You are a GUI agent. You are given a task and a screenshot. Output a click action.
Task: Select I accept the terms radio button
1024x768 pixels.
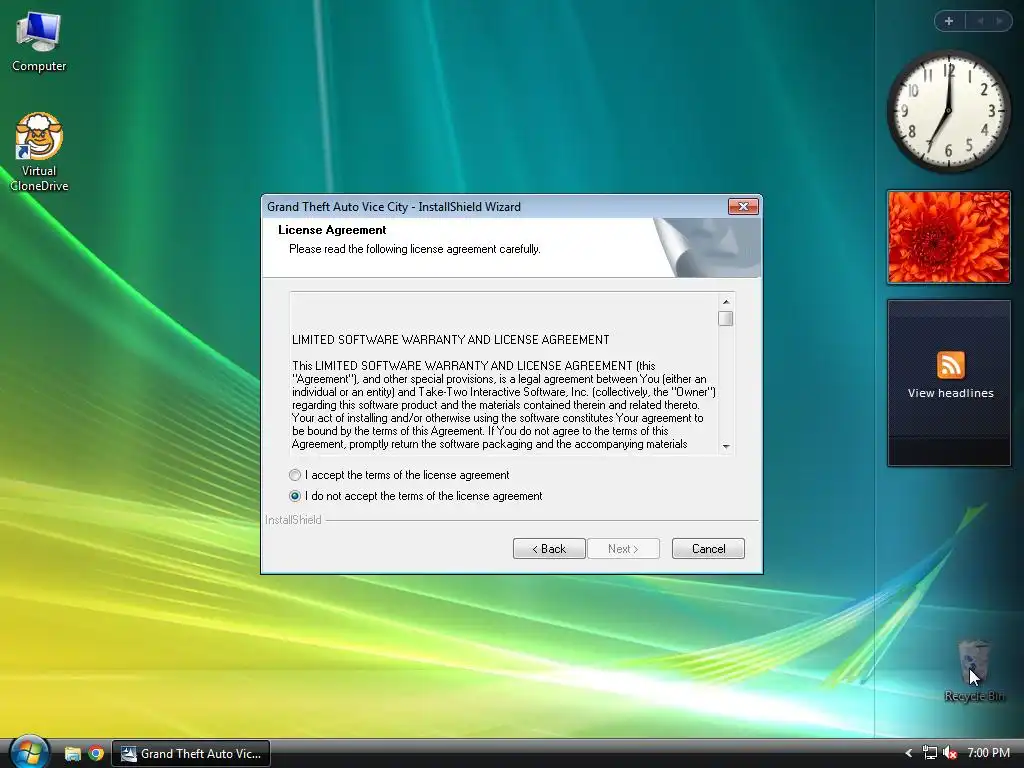point(295,475)
